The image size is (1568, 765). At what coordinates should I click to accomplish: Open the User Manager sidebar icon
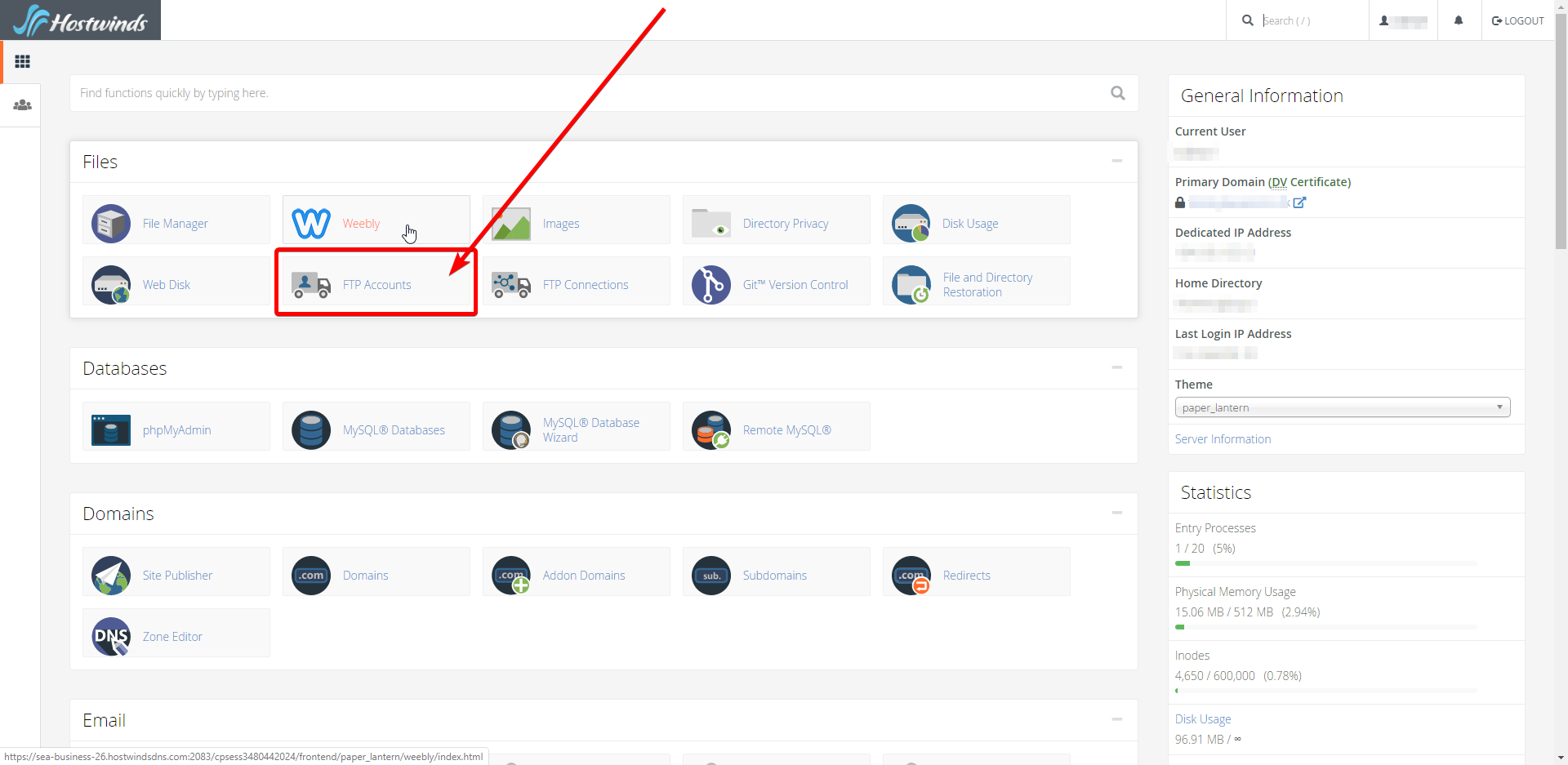22,105
